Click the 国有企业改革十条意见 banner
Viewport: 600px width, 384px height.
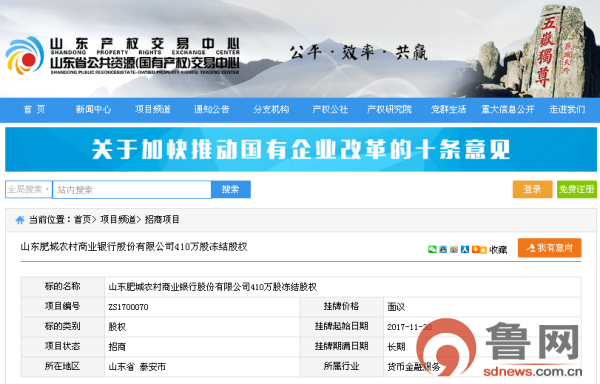[x=301, y=149]
